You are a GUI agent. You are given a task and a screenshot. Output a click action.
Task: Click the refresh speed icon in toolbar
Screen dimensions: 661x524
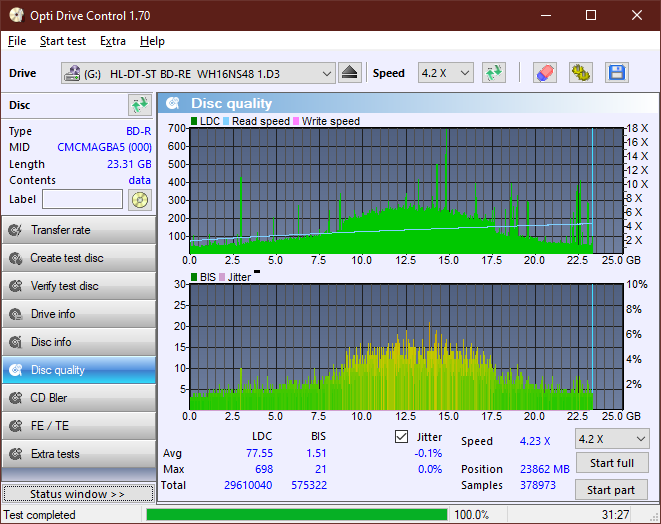(x=493, y=73)
